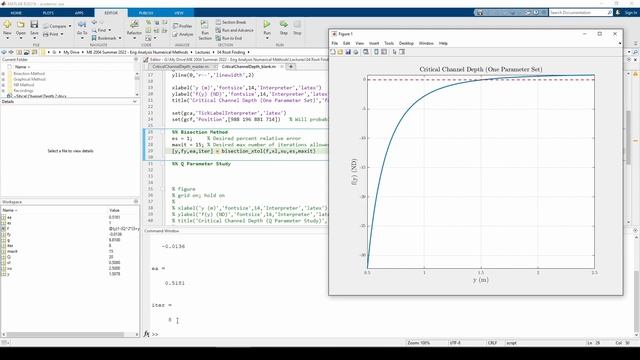Image resolution: width=640 pixels, height=360 pixels.
Task: Click the Save disk icon
Action: [x=34, y=24]
